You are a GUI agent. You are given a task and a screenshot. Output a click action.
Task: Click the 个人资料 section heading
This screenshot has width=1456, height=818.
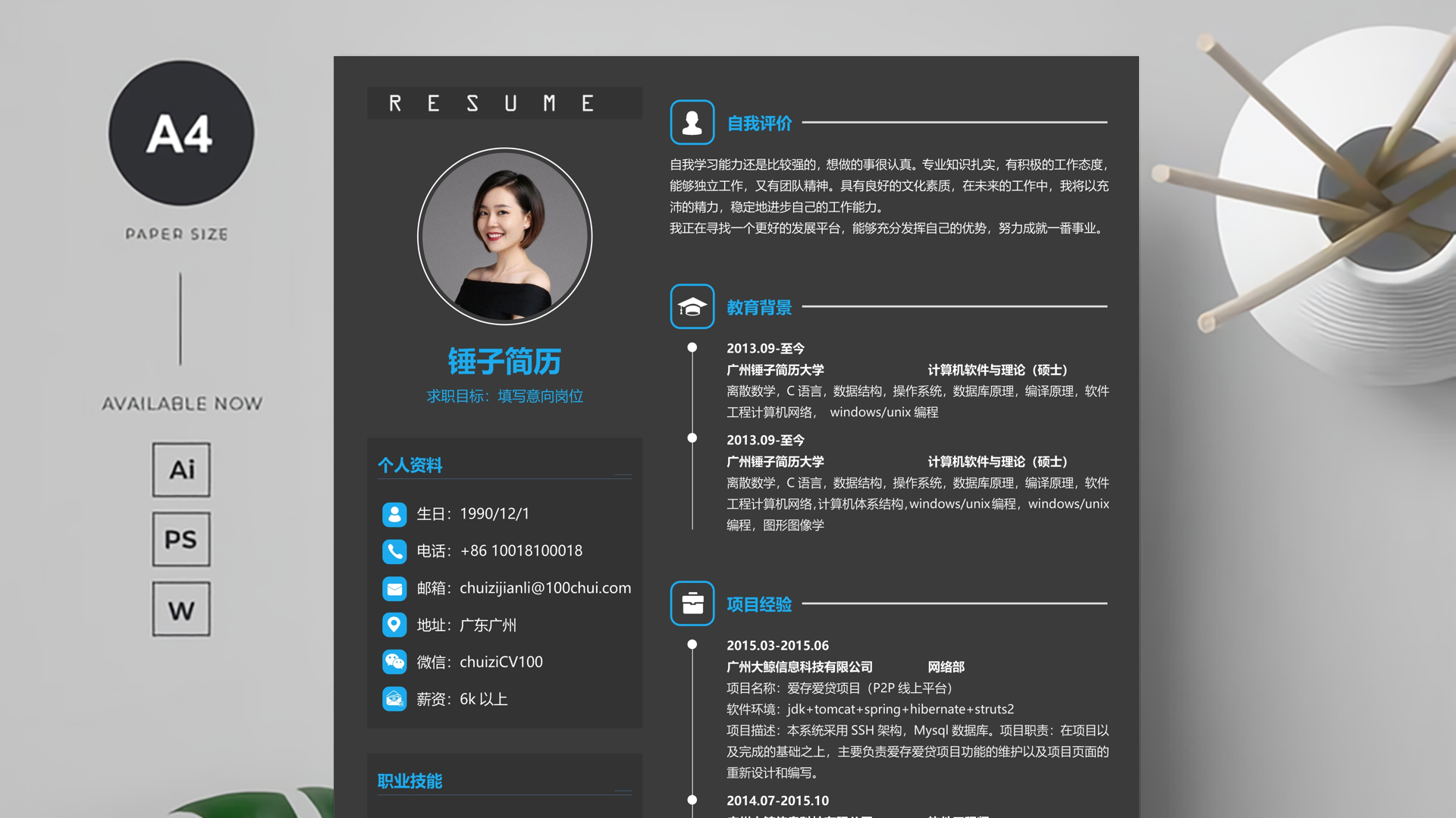[x=410, y=465]
